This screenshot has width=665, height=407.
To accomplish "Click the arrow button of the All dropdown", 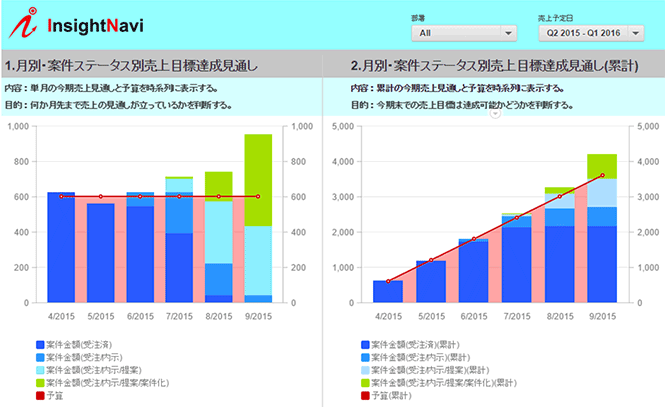I will pyautogui.click(x=509, y=33).
